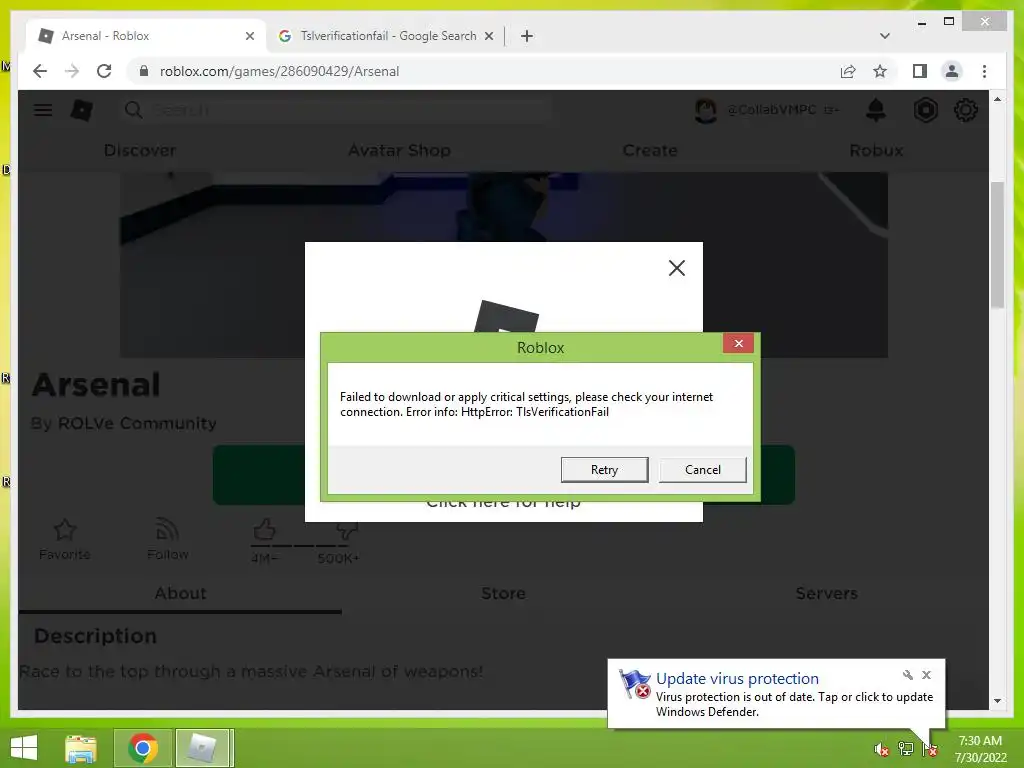
Task: Click the Roblox logo home icon
Action: pos(81,110)
